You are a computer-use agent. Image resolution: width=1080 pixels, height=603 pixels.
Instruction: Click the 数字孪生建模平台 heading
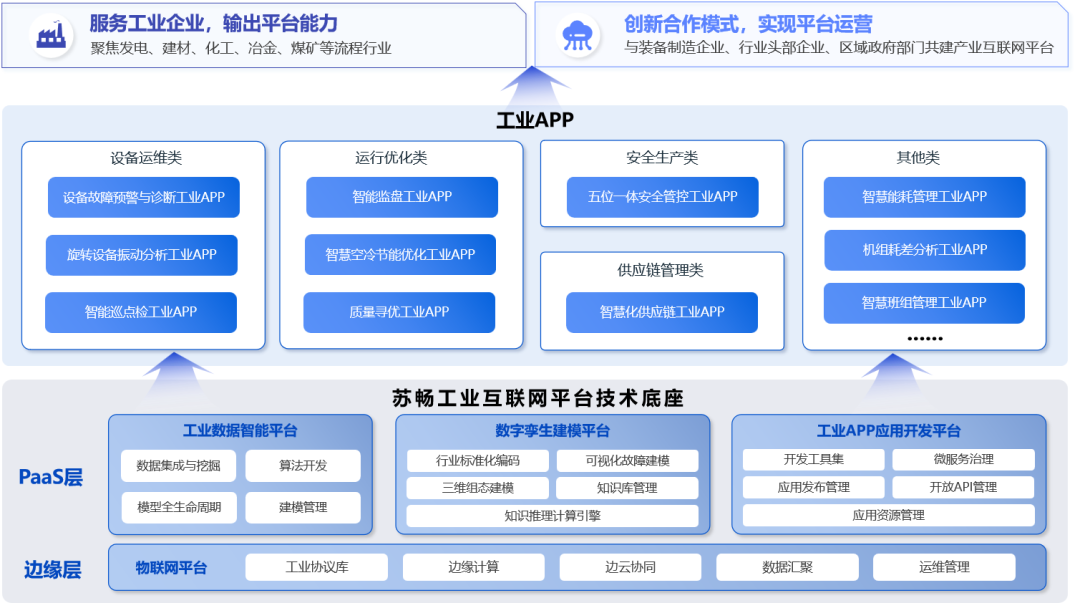552,431
